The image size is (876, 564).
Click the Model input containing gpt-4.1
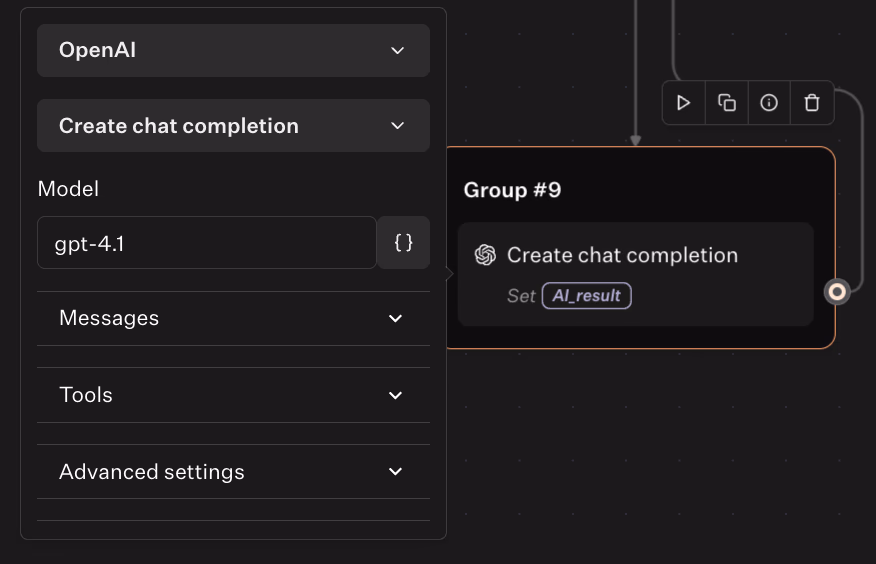coord(207,242)
